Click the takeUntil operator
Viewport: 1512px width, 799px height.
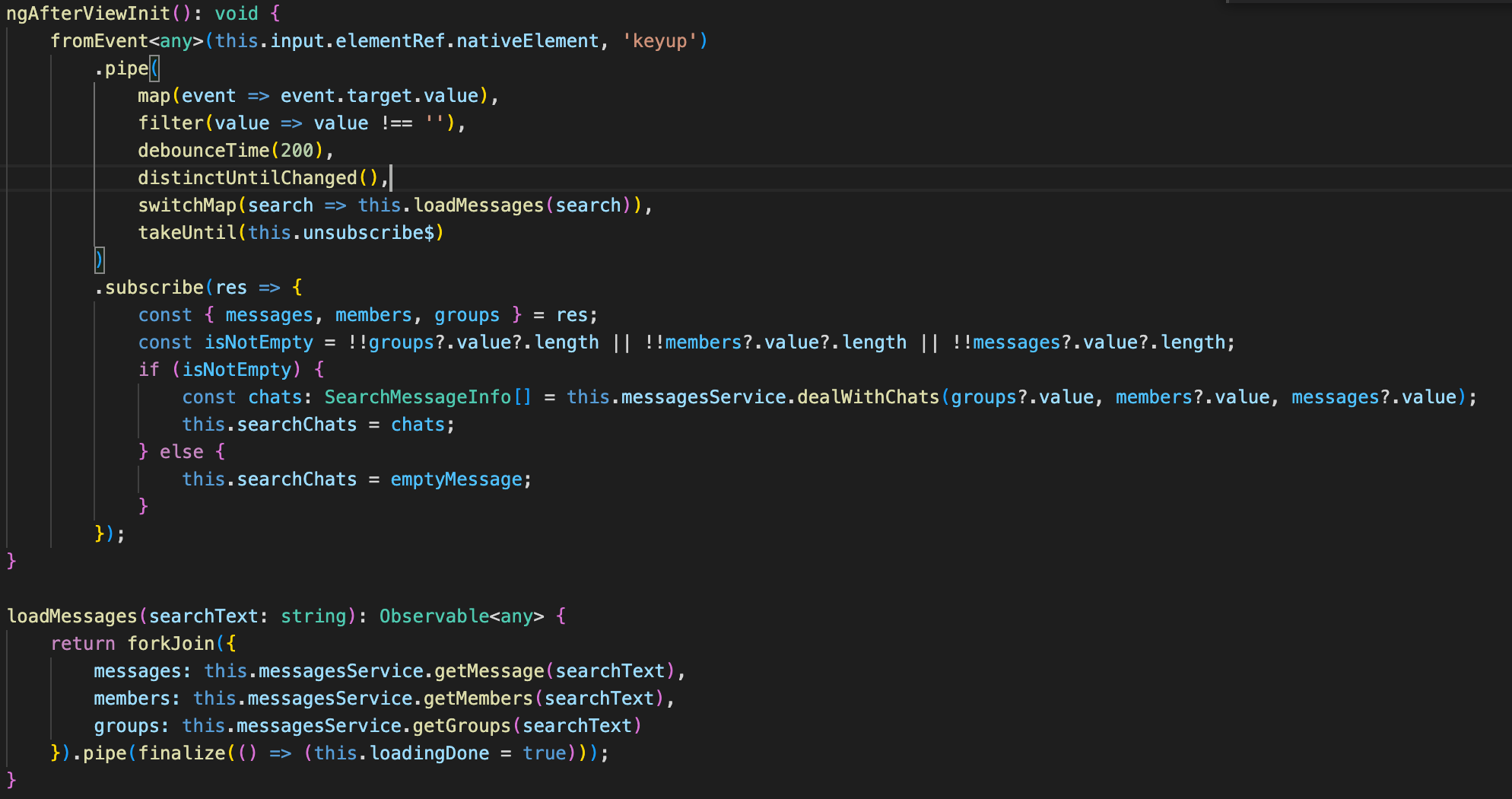coord(187,233)
